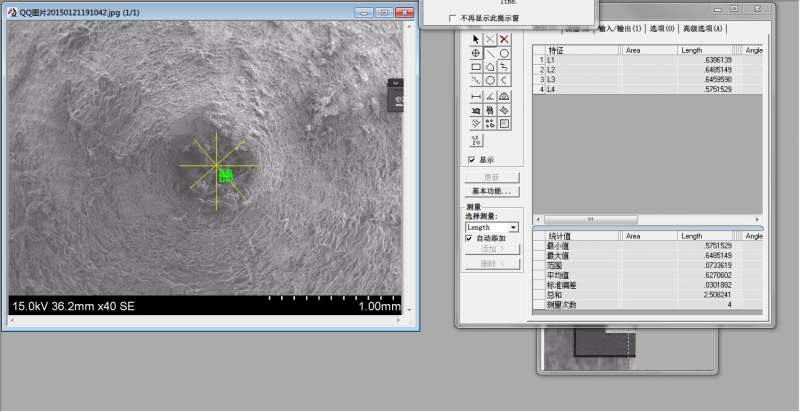Select the rectangle measurement tool
Image resolution: width=800 pixels, height=412 pixels.
coord(476,67)
